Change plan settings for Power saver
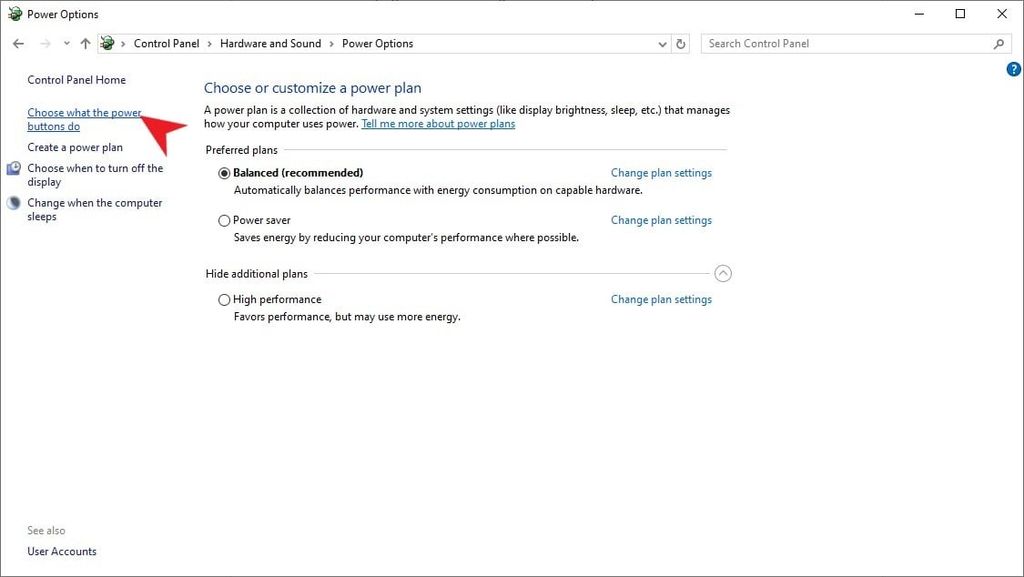 [x=661, y=220]
